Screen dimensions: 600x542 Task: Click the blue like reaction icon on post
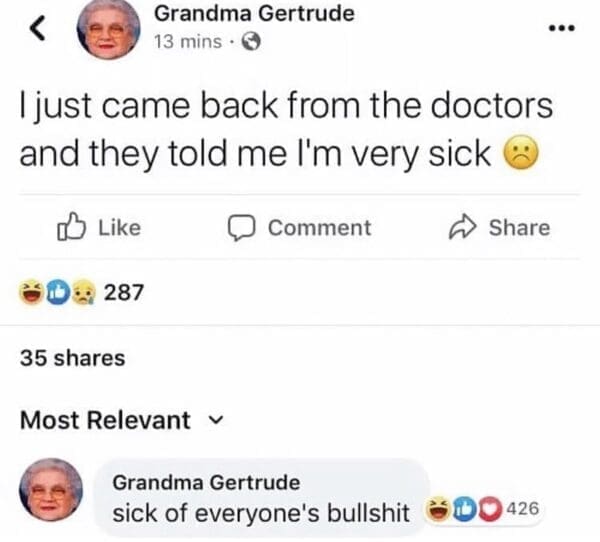click(x=58, y=292)
